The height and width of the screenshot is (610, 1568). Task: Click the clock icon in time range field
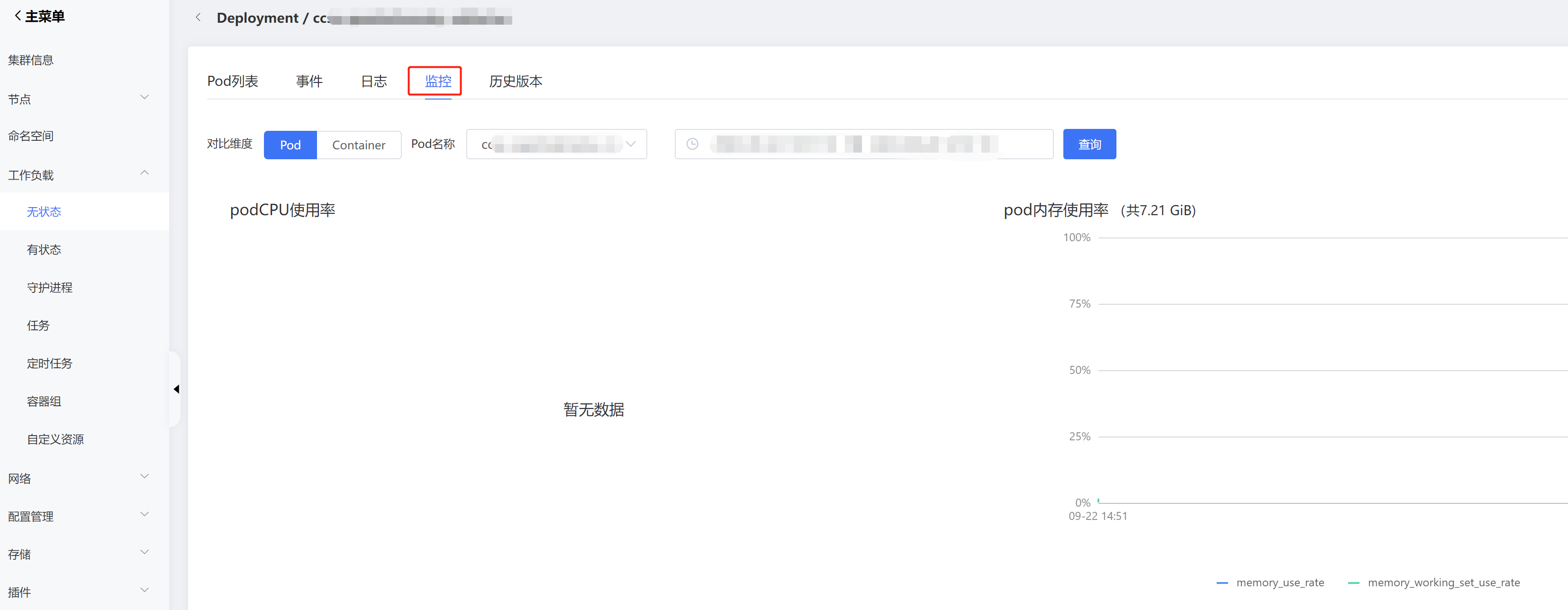(x=692, y=144)
